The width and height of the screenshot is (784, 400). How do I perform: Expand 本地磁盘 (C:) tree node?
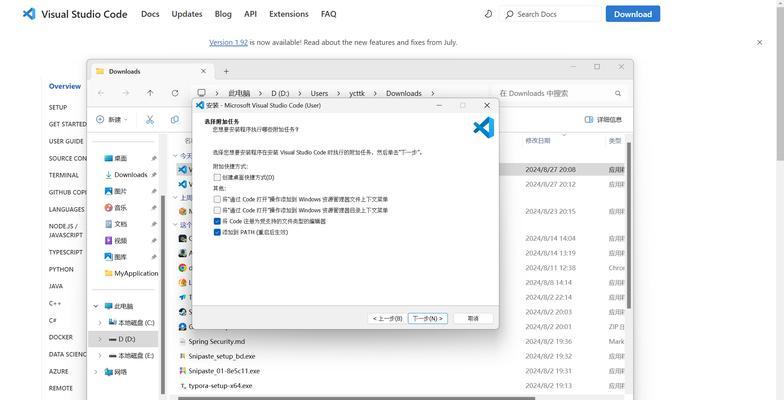(100, 322)
